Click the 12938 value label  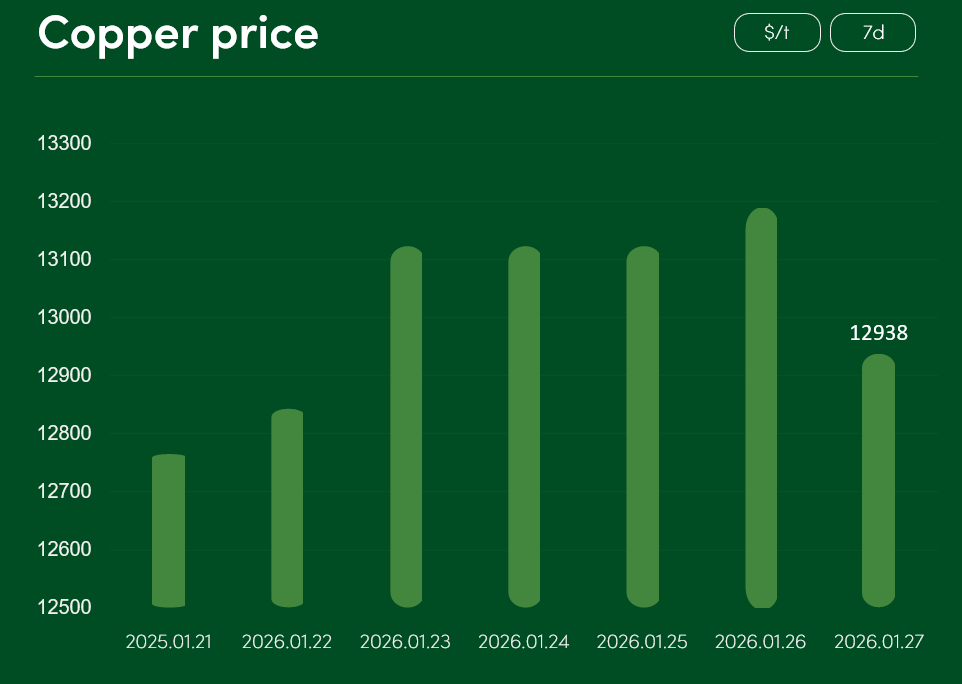pos(878,333)
